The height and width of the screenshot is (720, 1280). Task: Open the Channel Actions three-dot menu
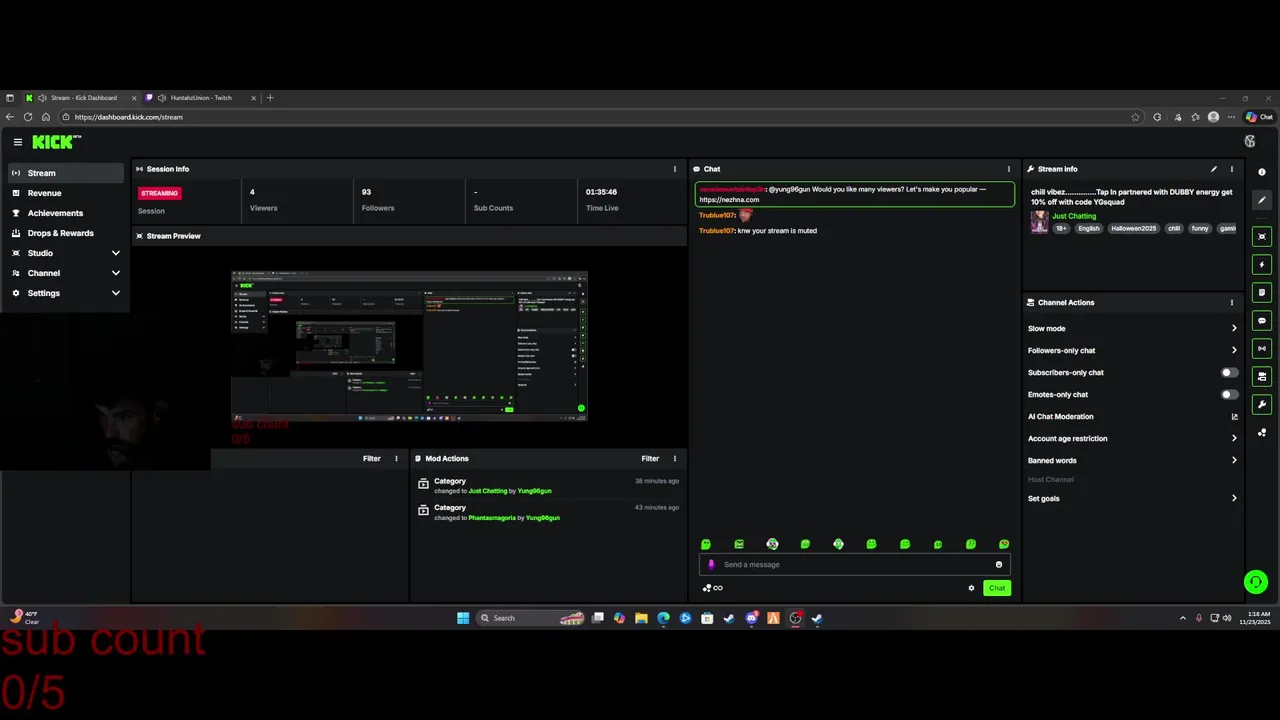pos(1232,302)
